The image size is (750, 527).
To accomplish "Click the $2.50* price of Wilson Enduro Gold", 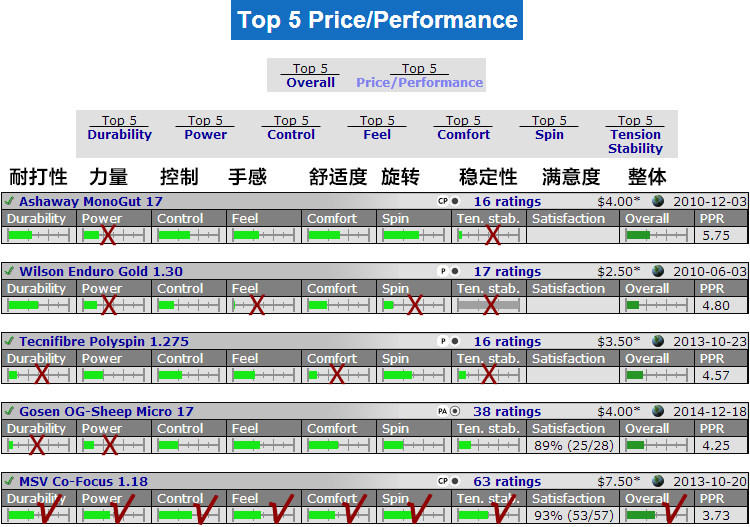I will 618,271.
